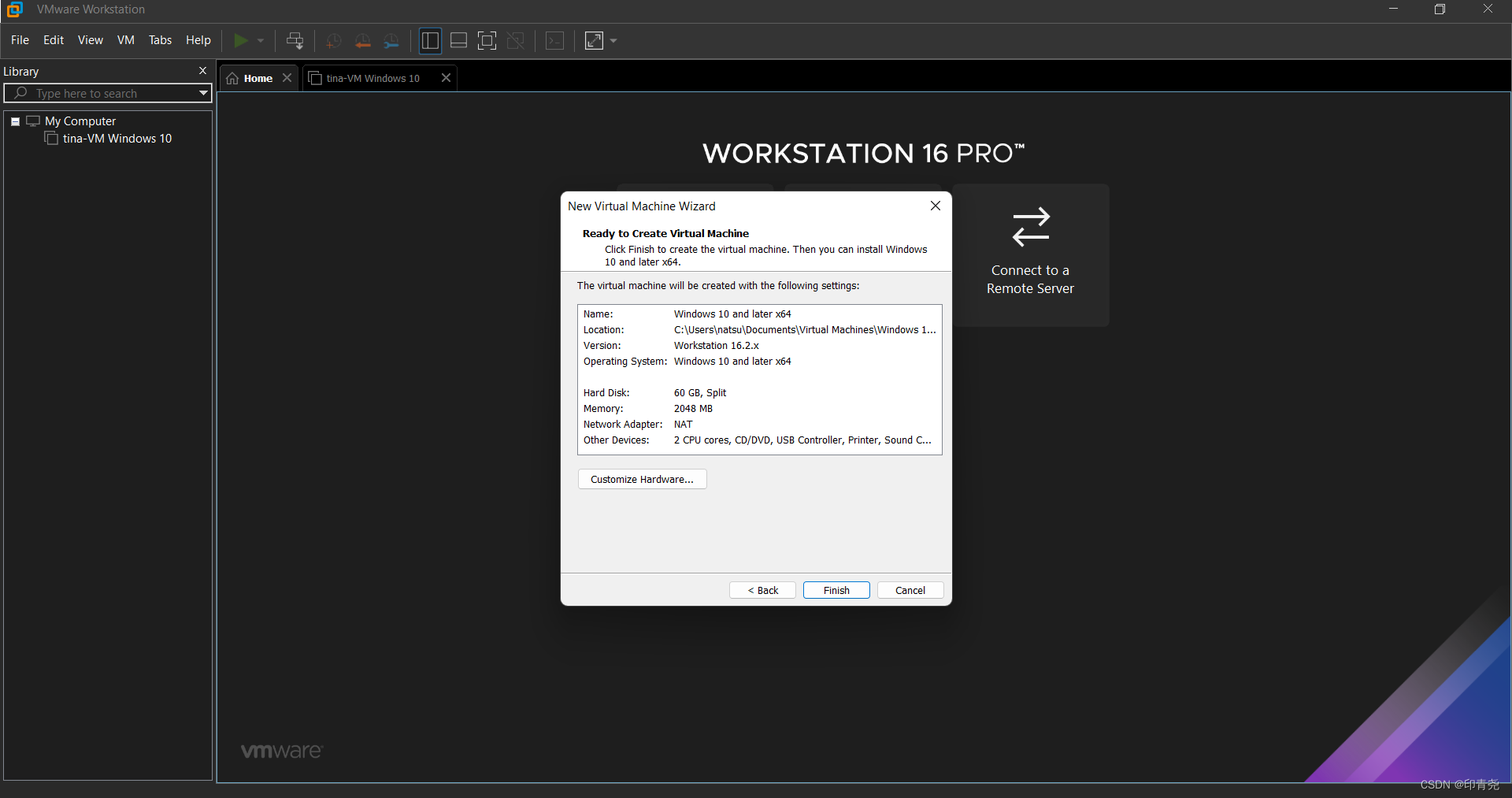Click the green Power On play icon
This screenshot has width=1512, height=798.
[x=241, y=40]
